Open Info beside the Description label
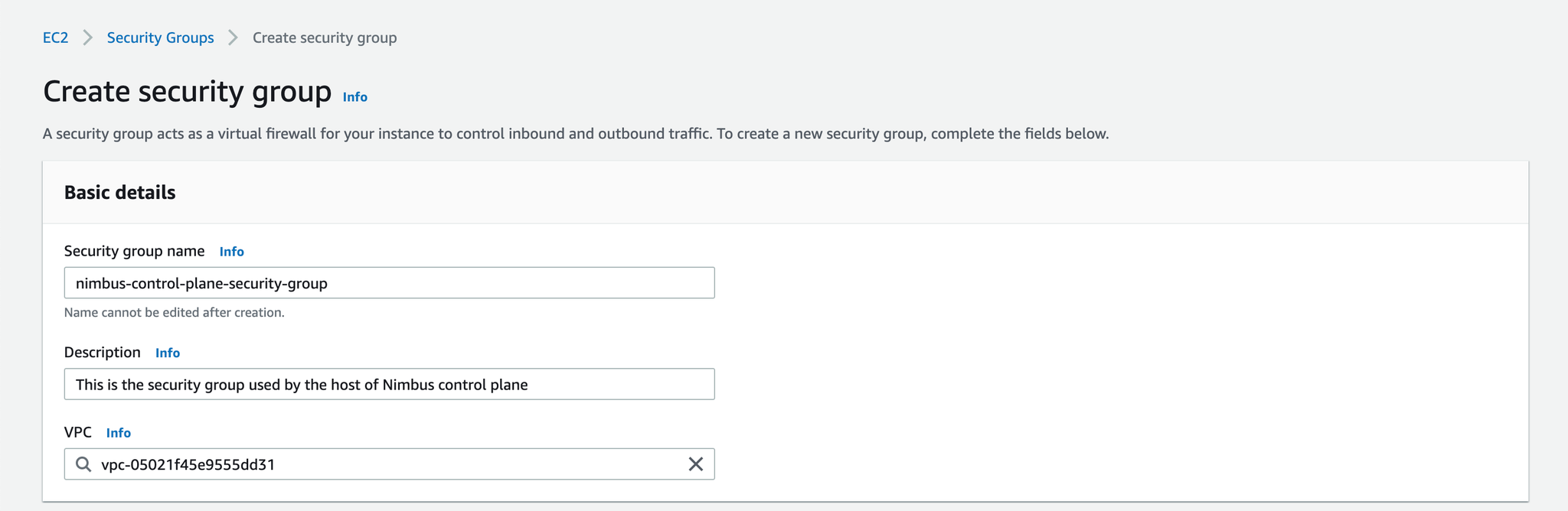The image size is (1568, 511). 167,353
